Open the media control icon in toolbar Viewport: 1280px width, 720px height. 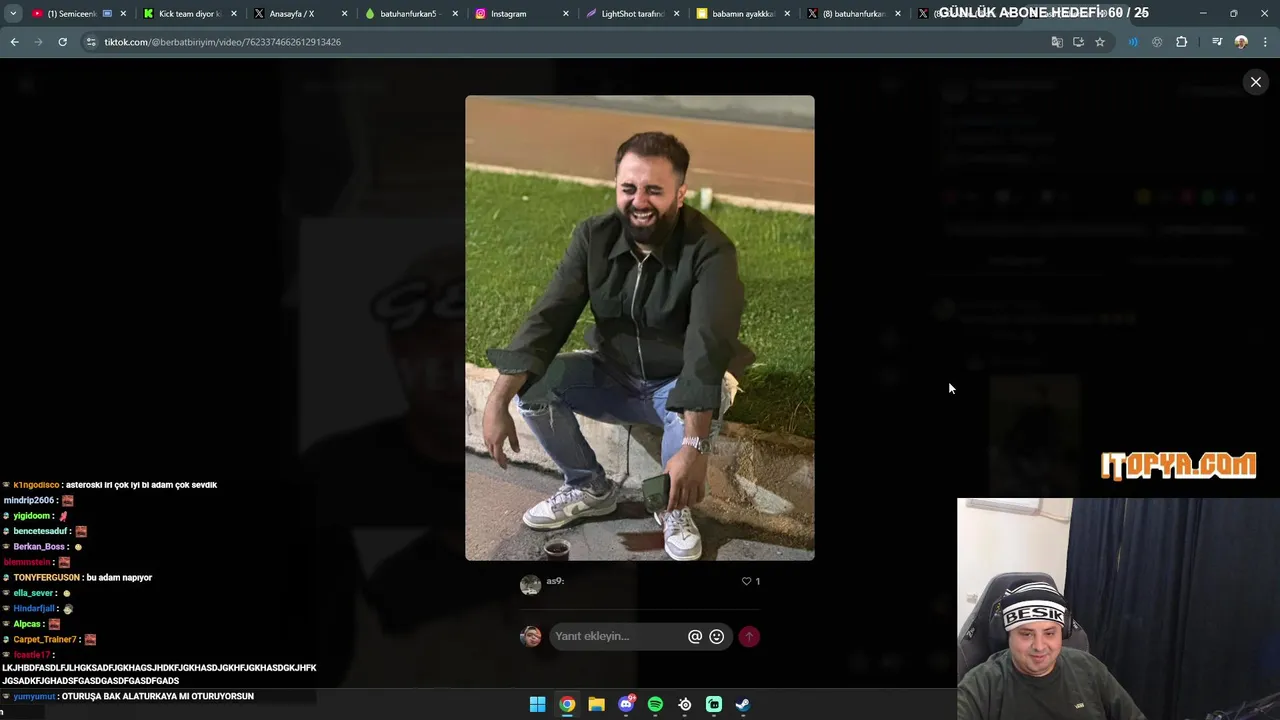pos(1217,42)
